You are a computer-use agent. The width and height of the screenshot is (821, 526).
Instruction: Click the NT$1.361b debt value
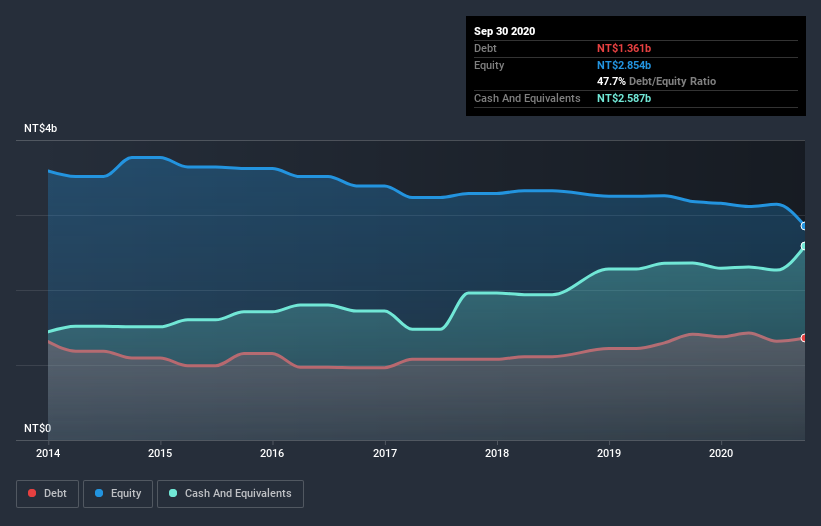(624, 48)
